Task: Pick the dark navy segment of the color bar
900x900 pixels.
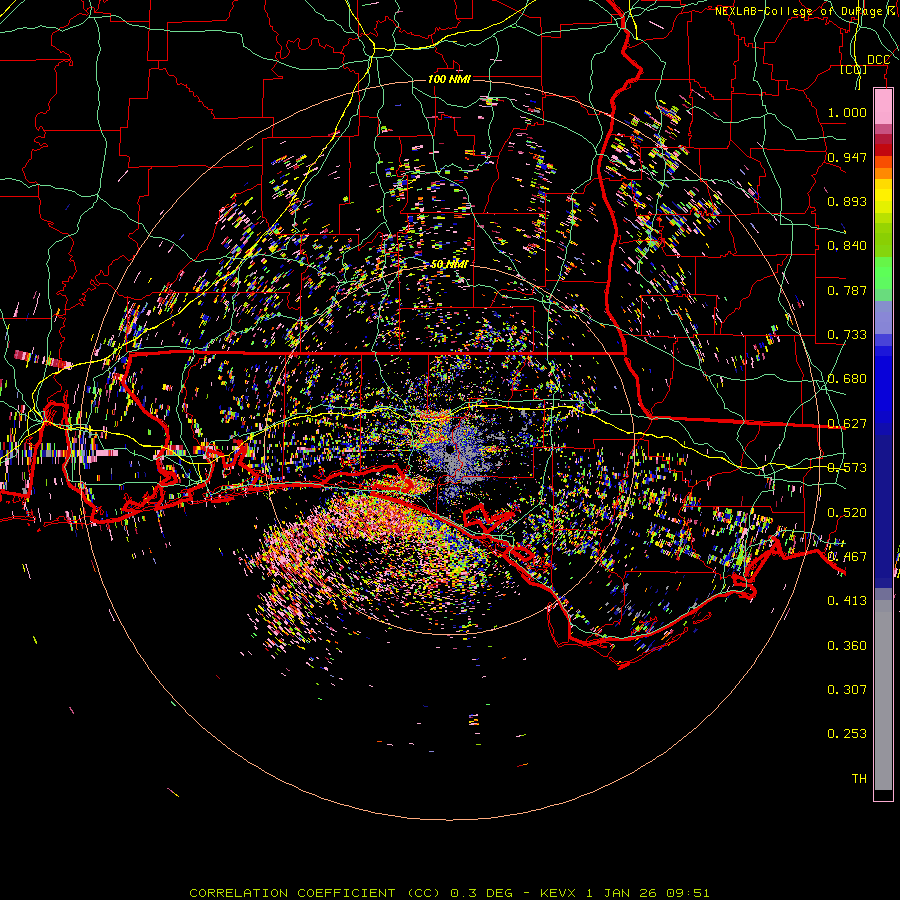Action: coord(883,505)
